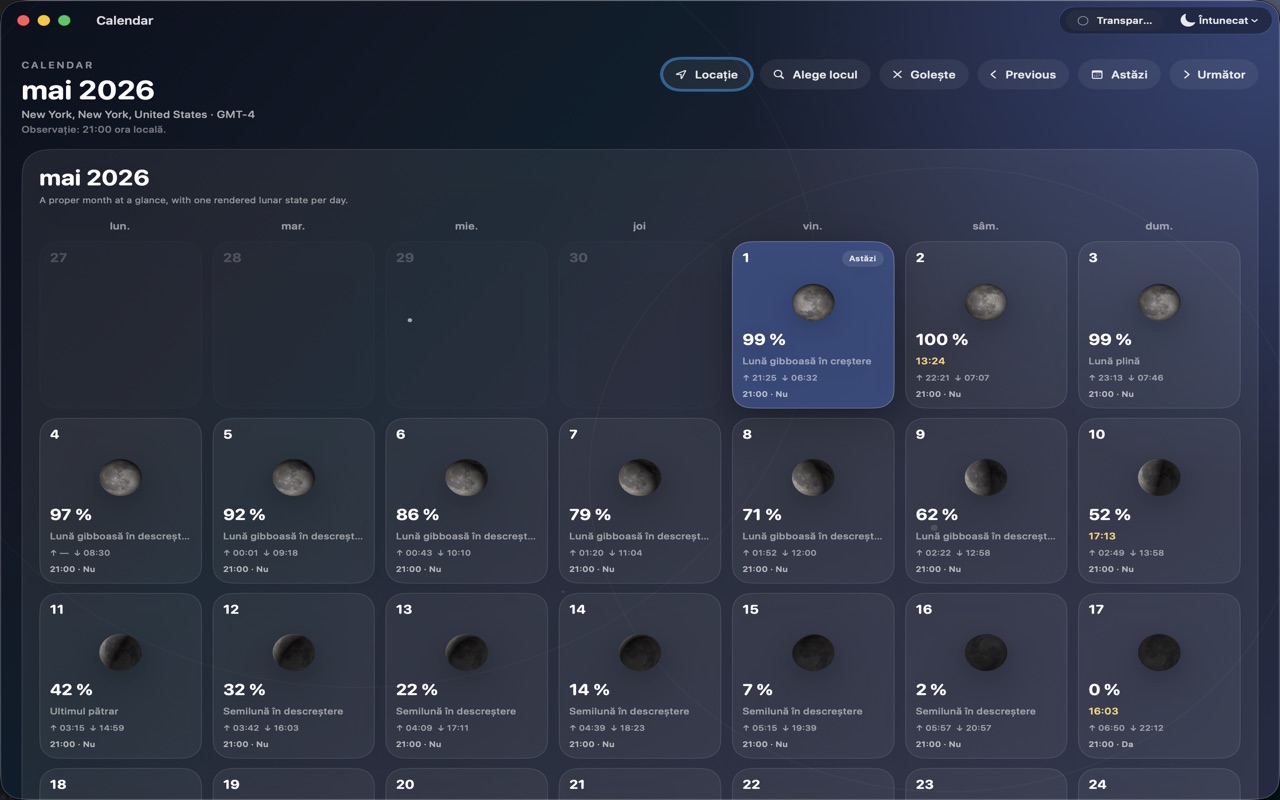Open Alege locul place search
This screenshot has height=800, width=1280.
(x=815, y=74)
